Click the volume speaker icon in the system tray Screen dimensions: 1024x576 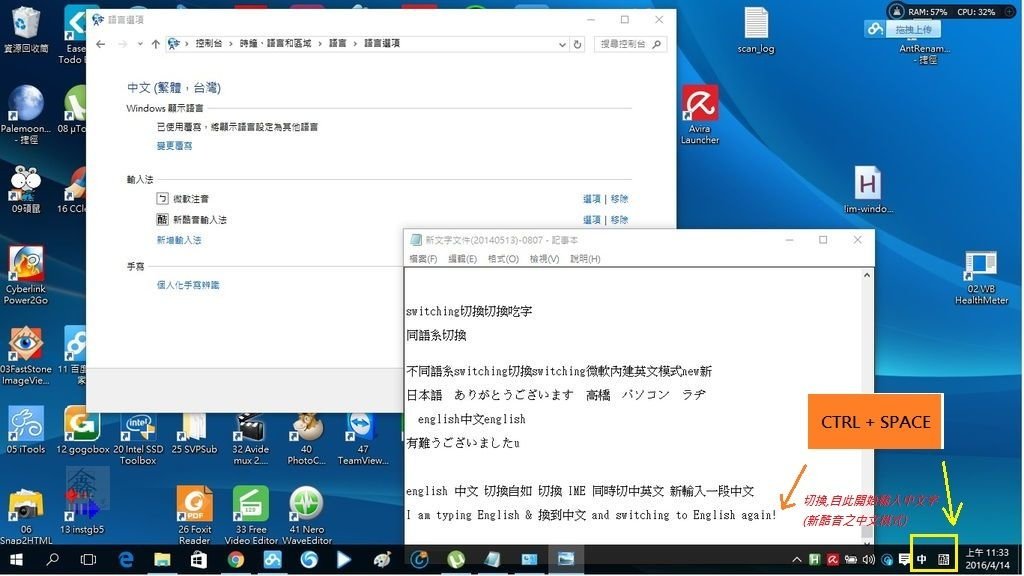[x=869, y=560]
